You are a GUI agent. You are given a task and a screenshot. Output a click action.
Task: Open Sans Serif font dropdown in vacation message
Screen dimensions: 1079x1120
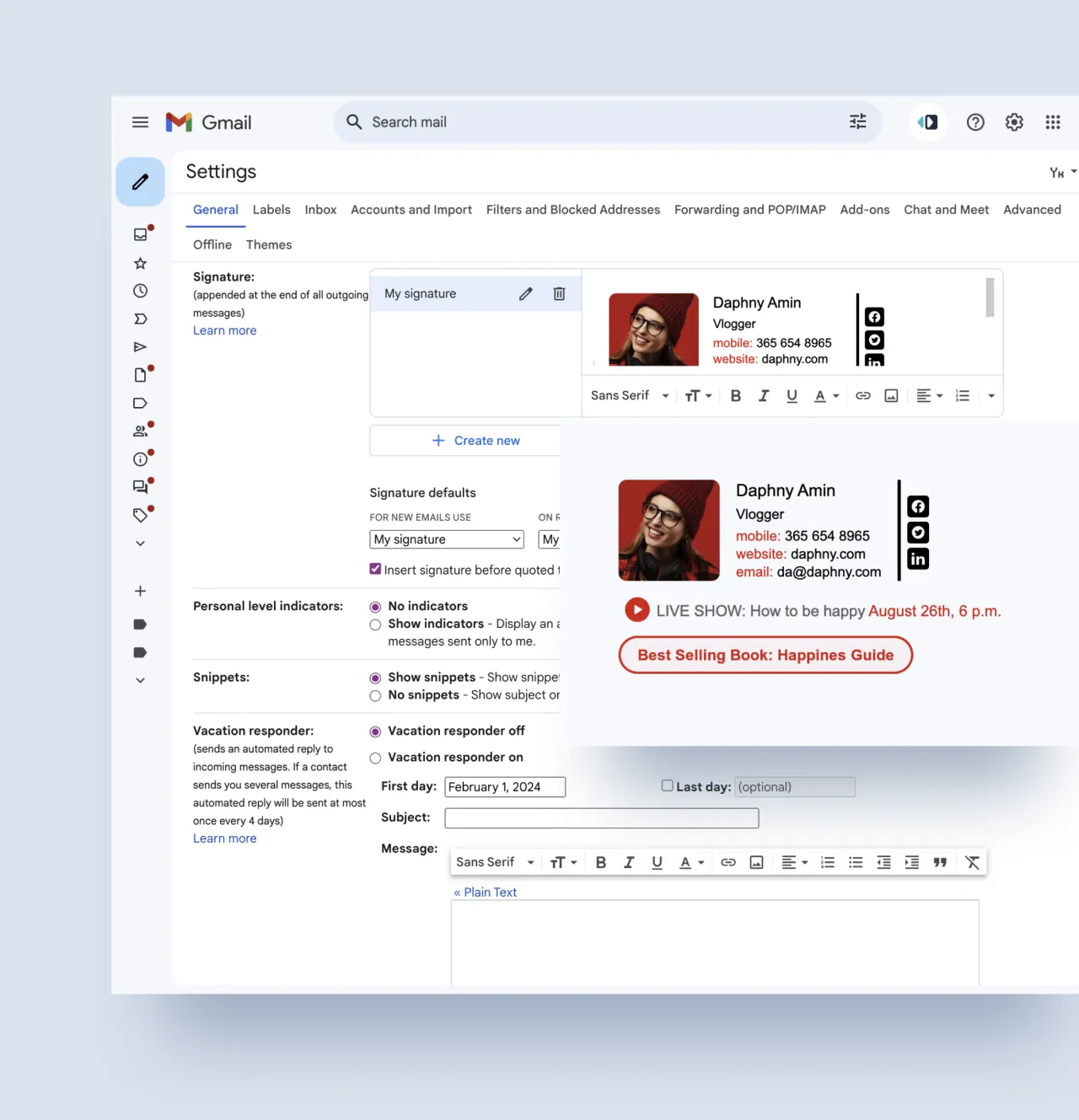[496, 862]
